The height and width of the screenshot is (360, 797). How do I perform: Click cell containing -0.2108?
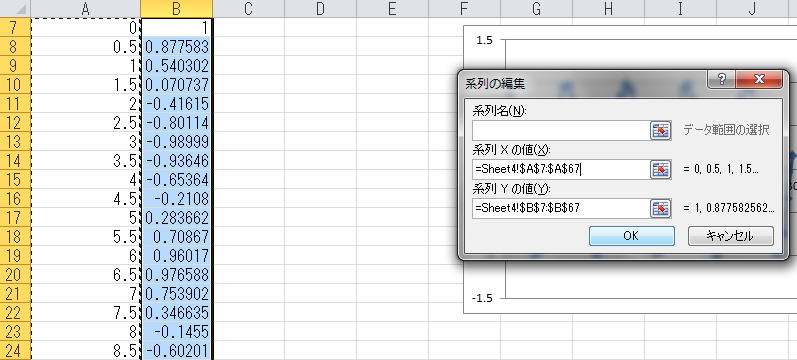[x=176, y=198]
